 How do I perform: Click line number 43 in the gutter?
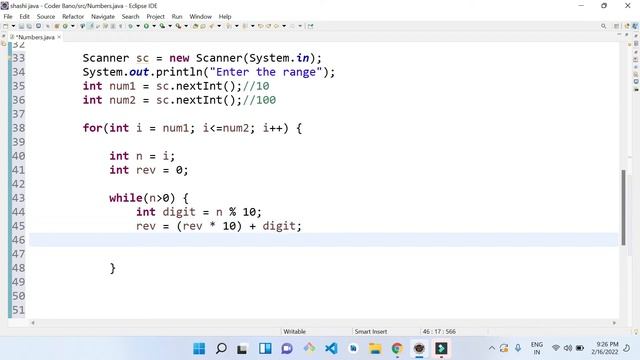(18, 198)
